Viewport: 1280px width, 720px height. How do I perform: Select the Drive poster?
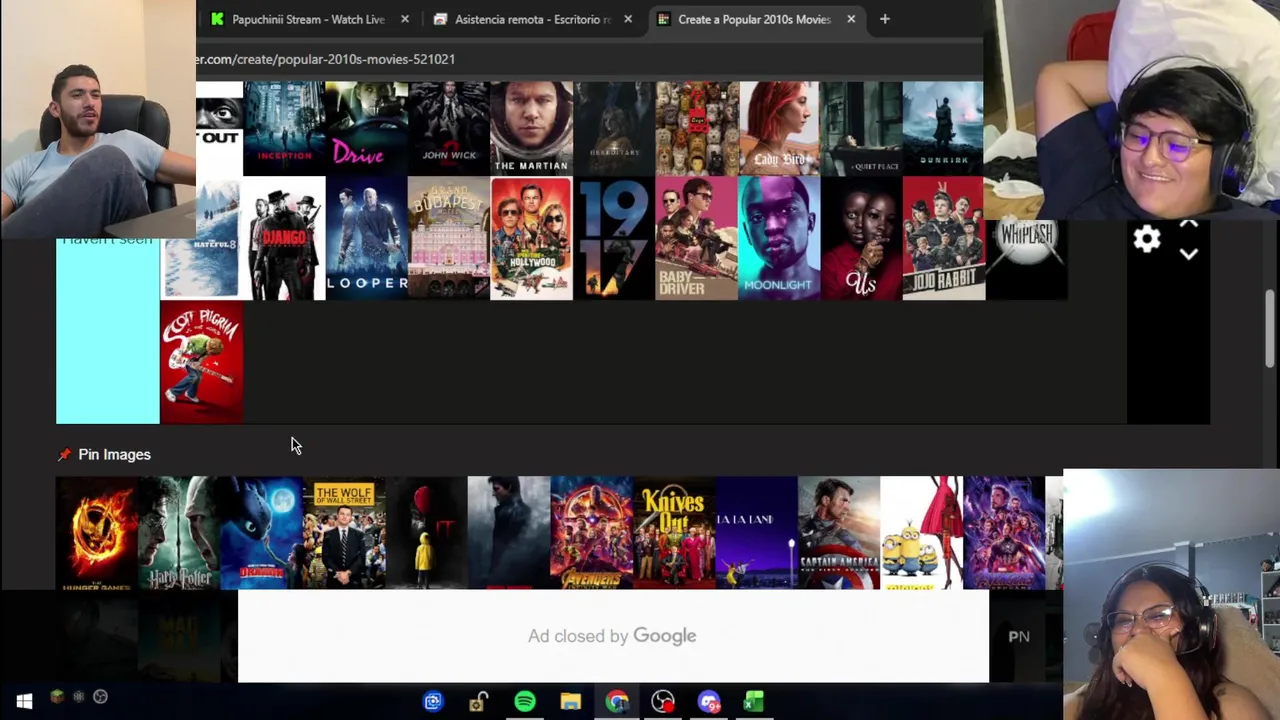(x=366, y=127)
